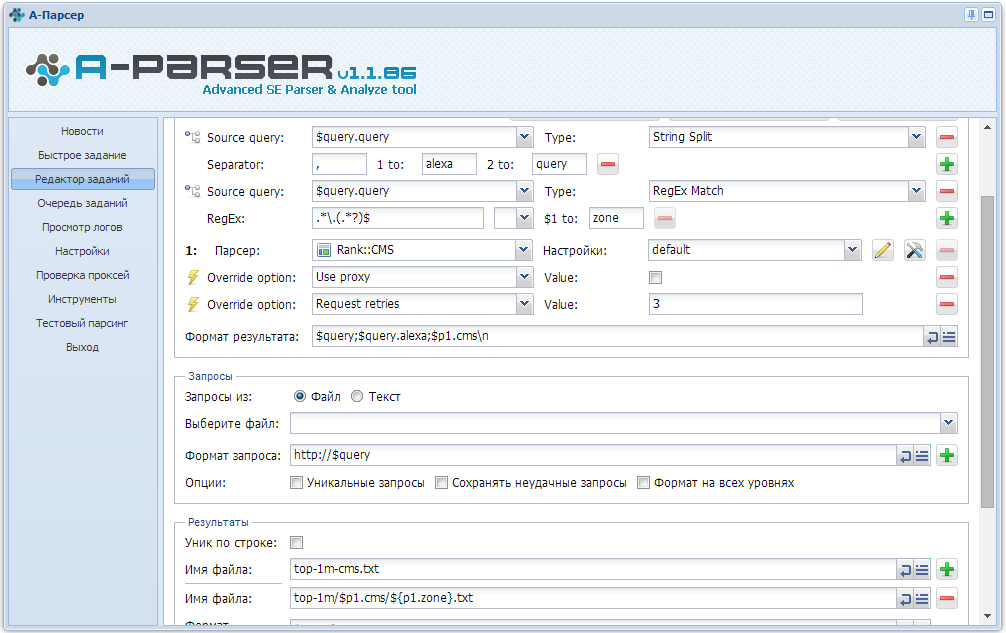
Task: Remove the String Split query builder row
Action: coord(946,137)
